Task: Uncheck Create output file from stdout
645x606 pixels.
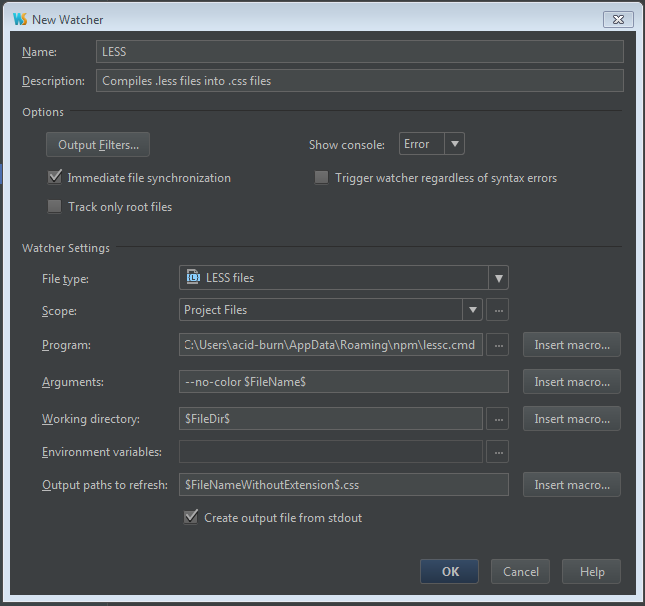Action: tap(191, 517)
